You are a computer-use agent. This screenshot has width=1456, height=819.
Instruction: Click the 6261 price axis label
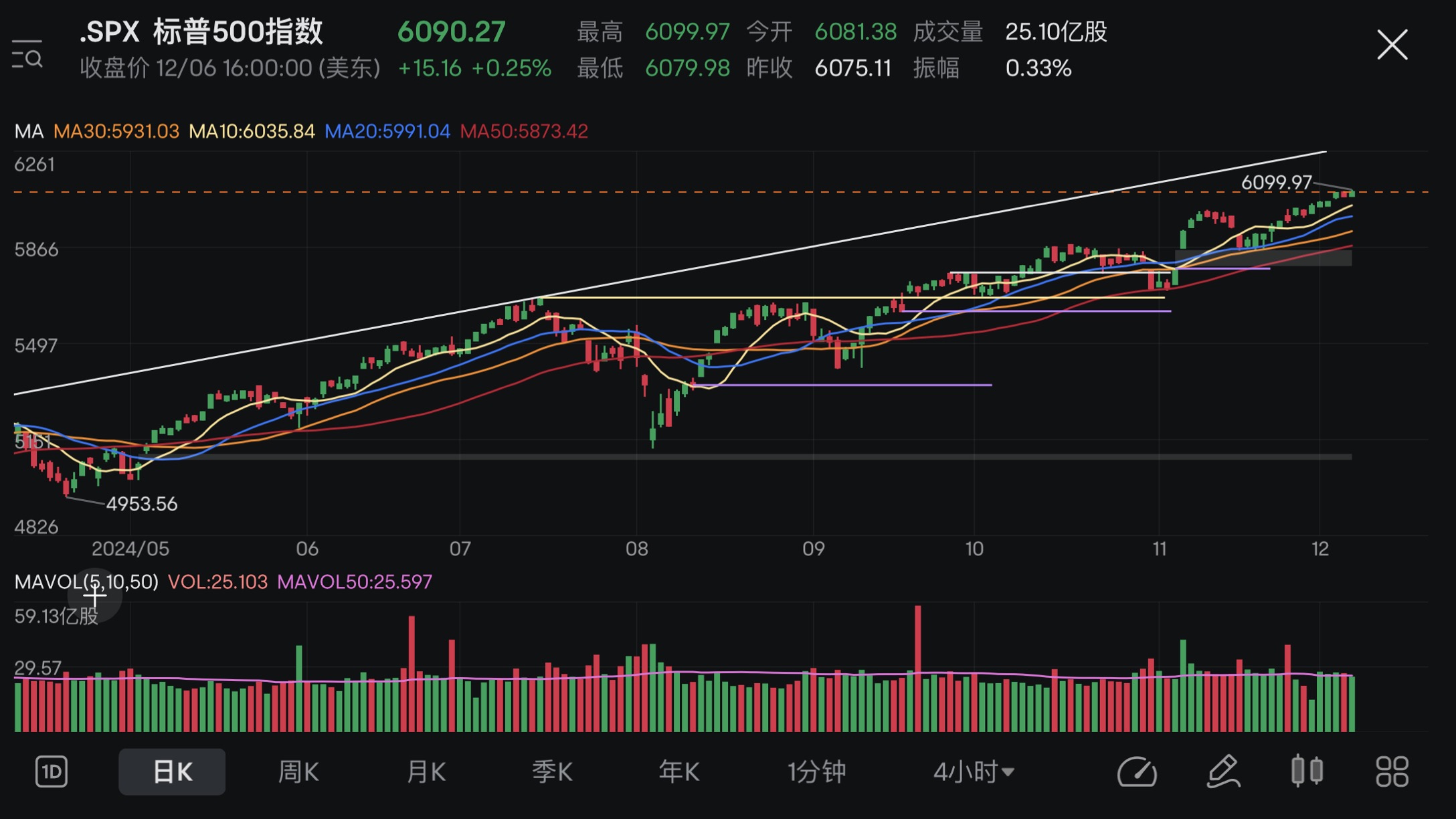[35, 165]
